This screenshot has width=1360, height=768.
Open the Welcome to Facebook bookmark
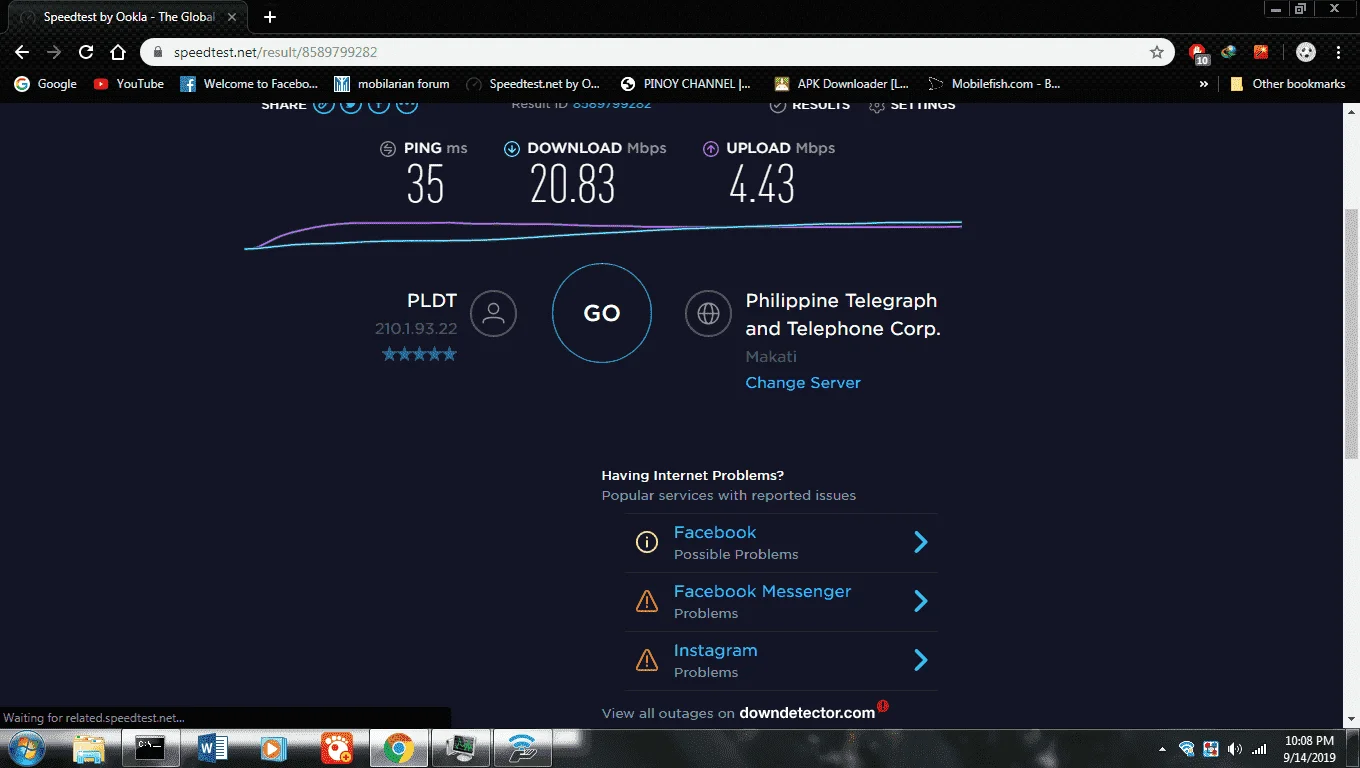(249, 84)
